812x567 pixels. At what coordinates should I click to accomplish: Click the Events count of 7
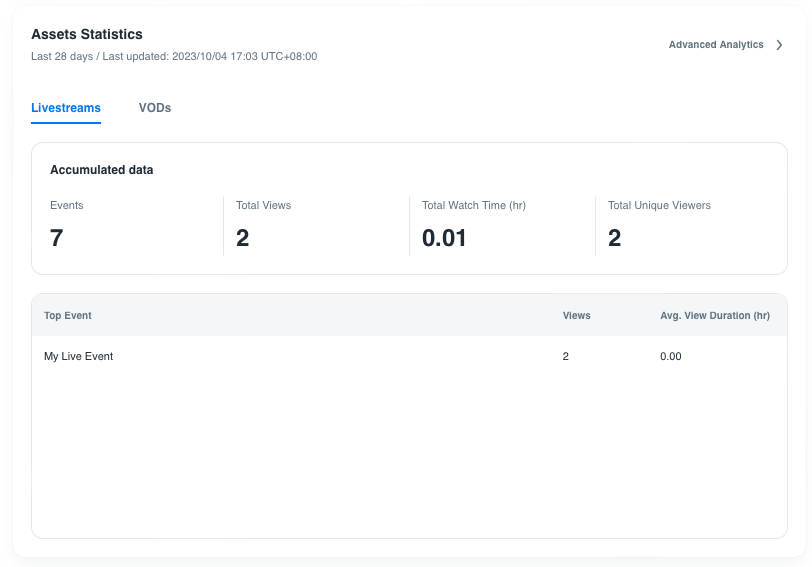tap(57, 237)
